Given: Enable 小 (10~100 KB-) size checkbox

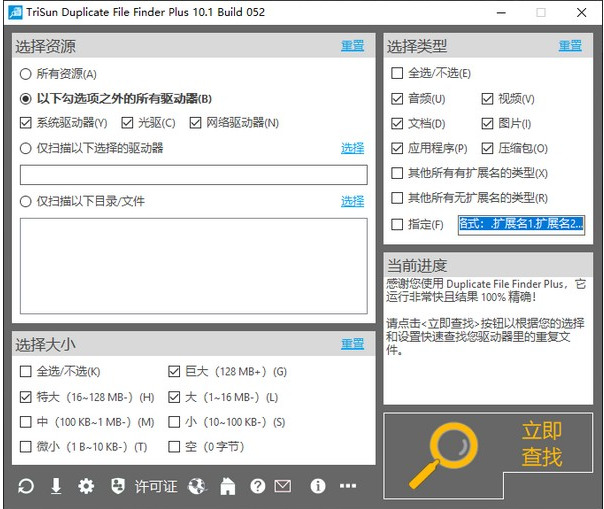Looking at the screenshot, I should [174, 422].
